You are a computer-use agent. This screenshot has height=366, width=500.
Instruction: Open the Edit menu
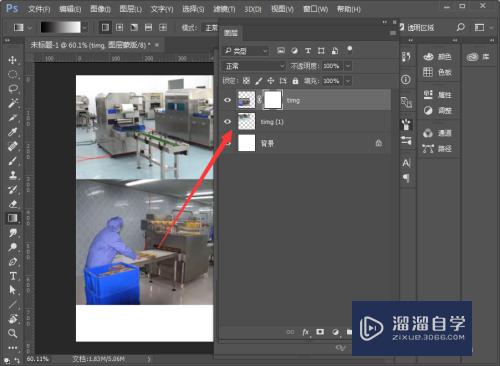tap(70, 9)
